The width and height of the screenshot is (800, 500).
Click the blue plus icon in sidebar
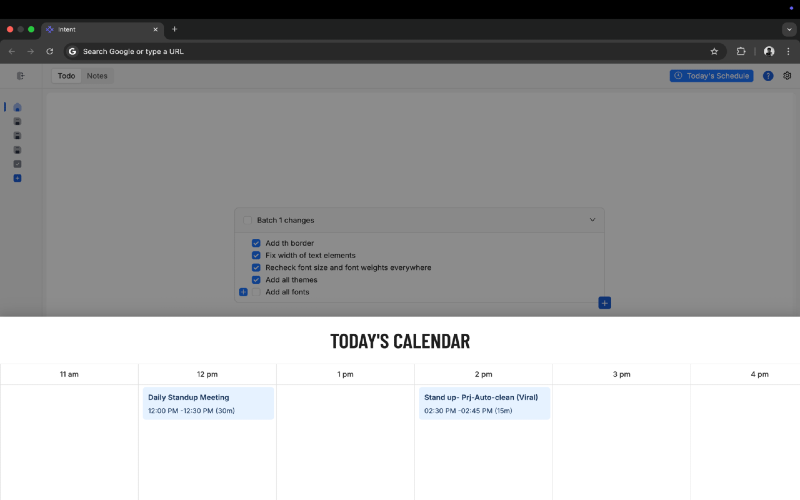[17, 178]
